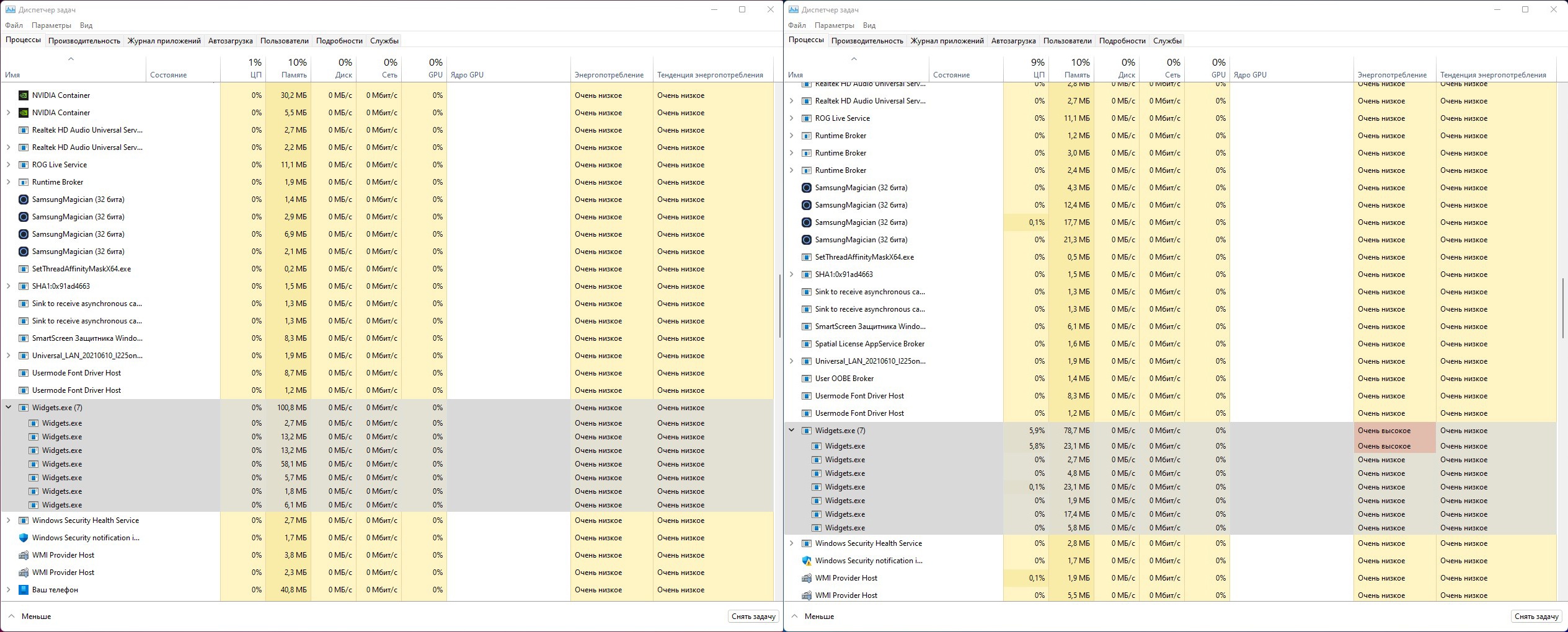Viewport: 1568px width, 632px height.
Task: Click the NVIDIA Container icon using 5,5 МБ, left window
Action: click(x=24, y=113)
